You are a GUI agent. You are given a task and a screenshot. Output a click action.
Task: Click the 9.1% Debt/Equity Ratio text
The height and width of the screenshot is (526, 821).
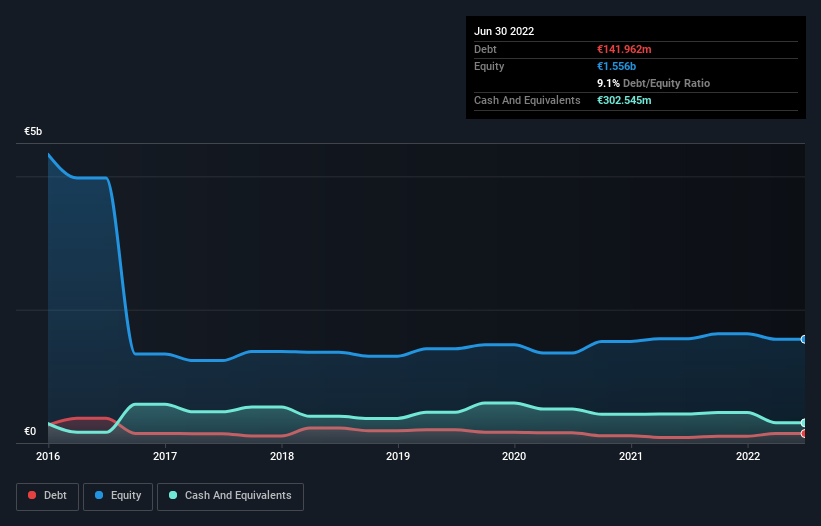pos(653,83)
